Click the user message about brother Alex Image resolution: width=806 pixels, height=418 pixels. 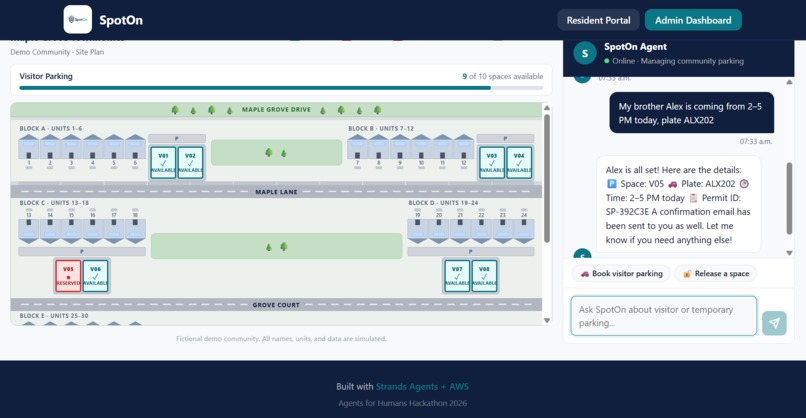[691, 113]
